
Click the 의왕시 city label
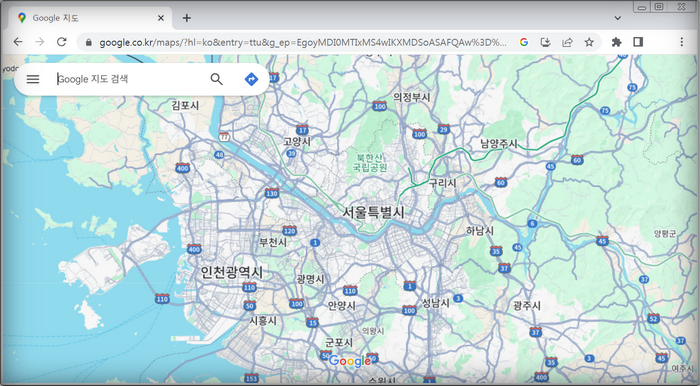pos(373,331)
